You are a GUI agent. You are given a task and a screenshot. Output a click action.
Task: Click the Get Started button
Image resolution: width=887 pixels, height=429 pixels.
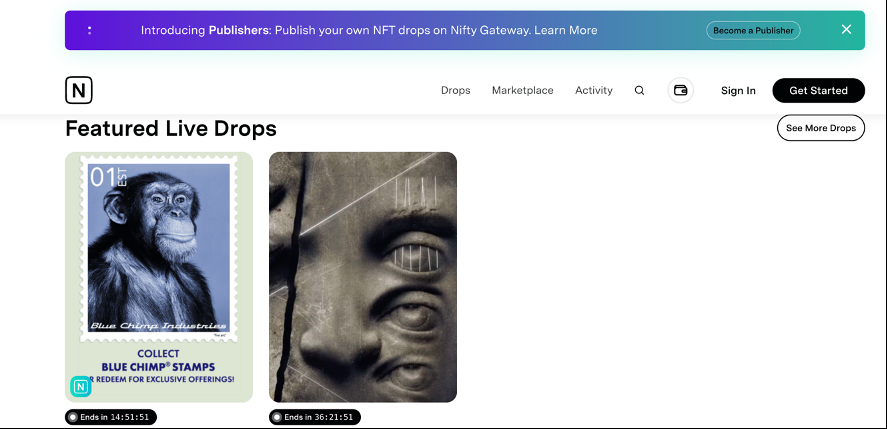(x=819, y=91)
